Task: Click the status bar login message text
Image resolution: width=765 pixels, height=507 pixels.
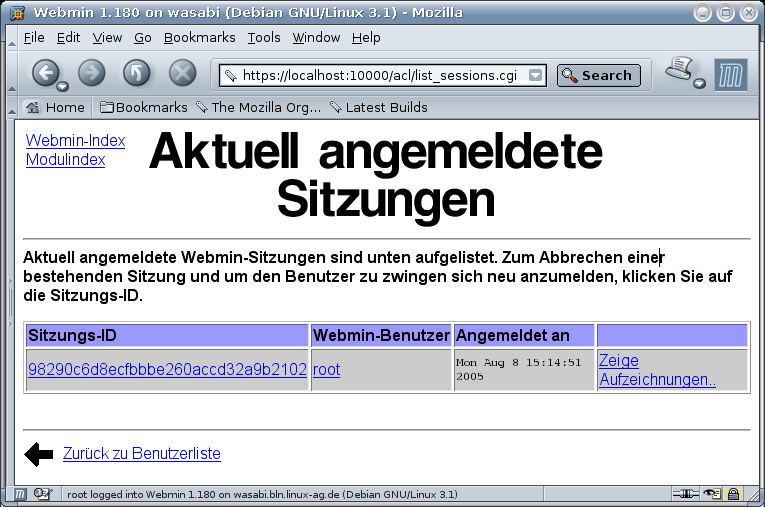Action: pyautogui.click(x=262, y=494)
